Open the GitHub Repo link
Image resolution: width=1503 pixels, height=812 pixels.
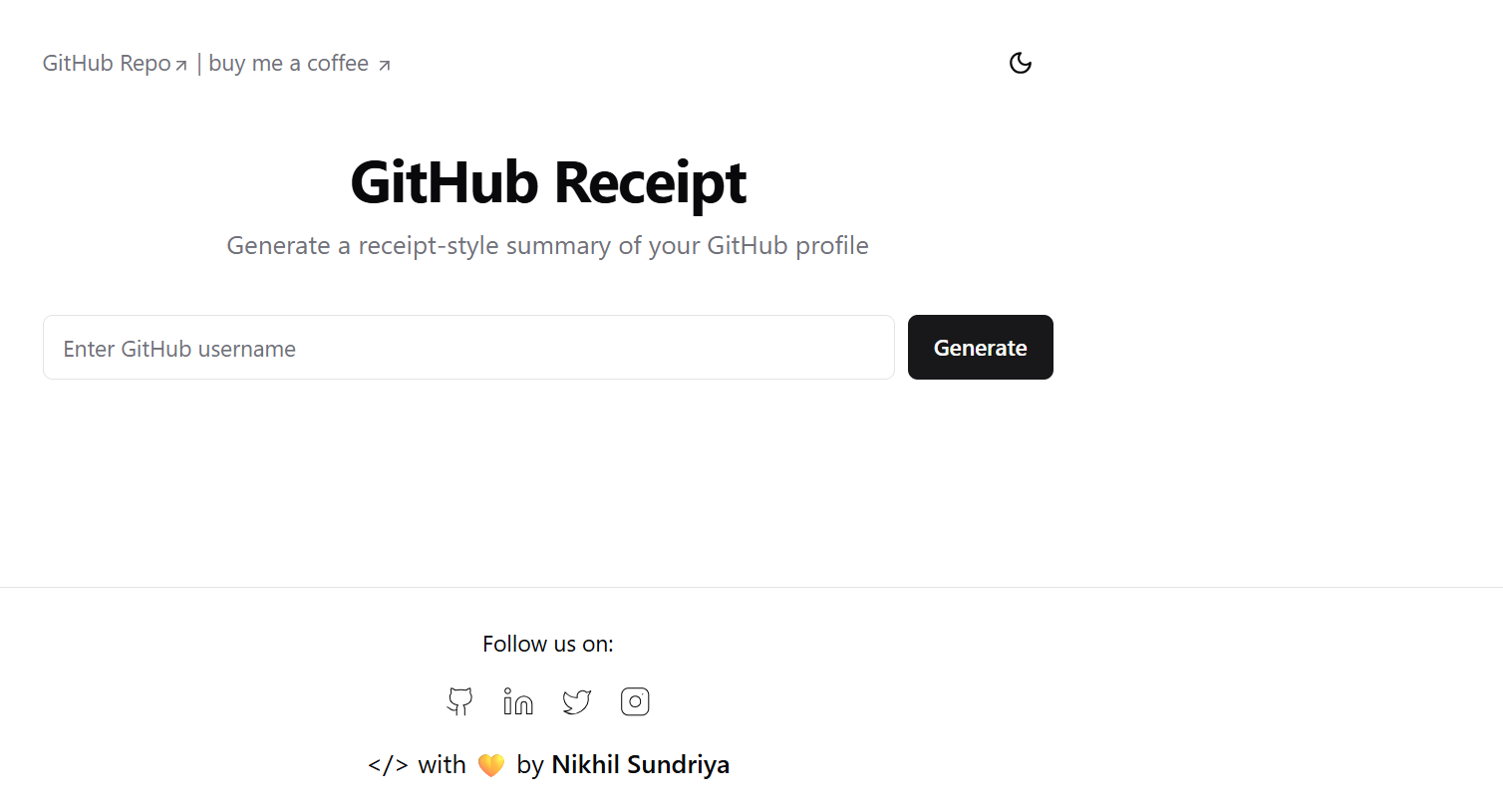coord(105,62)
